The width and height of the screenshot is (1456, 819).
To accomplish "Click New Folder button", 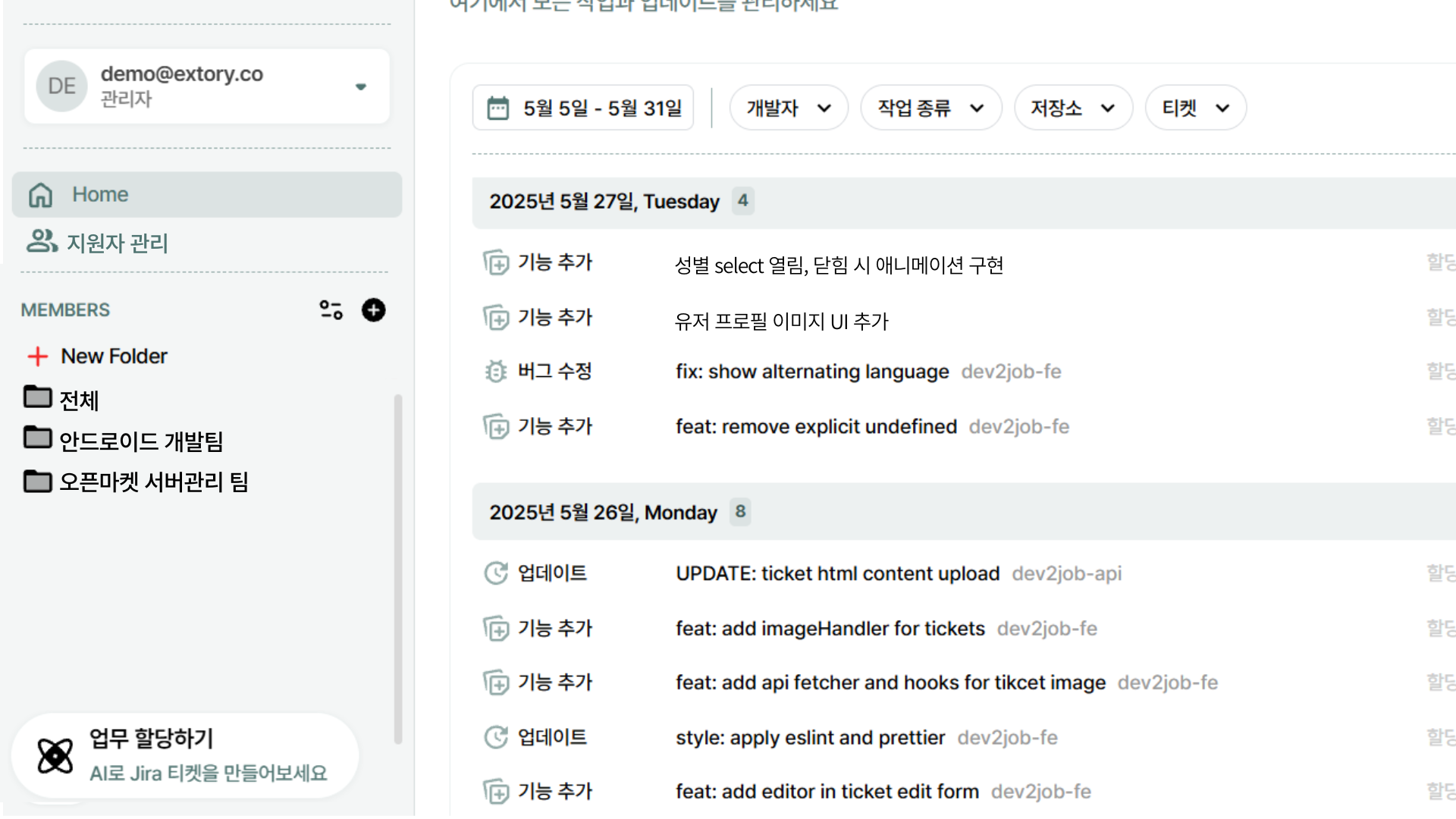I will click(x=98, y=356).
